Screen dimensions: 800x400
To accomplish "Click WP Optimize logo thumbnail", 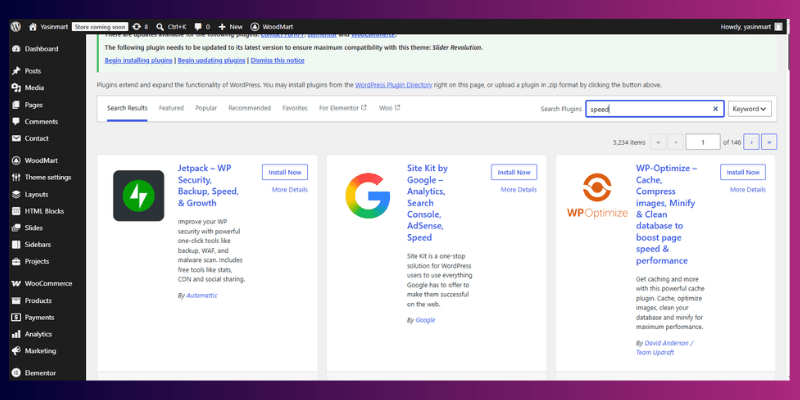I will coord(597,195).
